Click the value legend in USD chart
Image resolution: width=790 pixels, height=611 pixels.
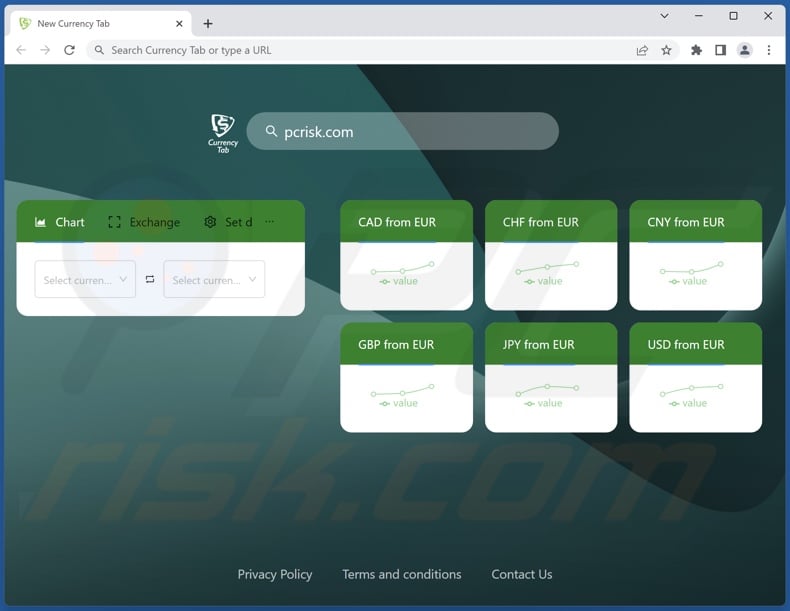click(x=688, y=403)
